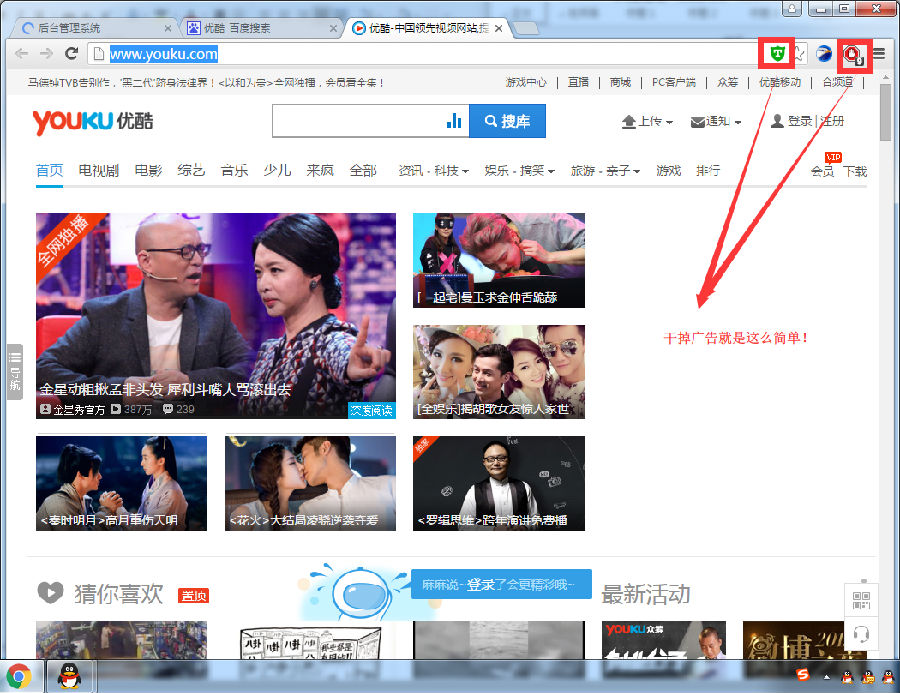Open the large 金星 featured video thumbnail
The image size is (900, 693).
216,316
